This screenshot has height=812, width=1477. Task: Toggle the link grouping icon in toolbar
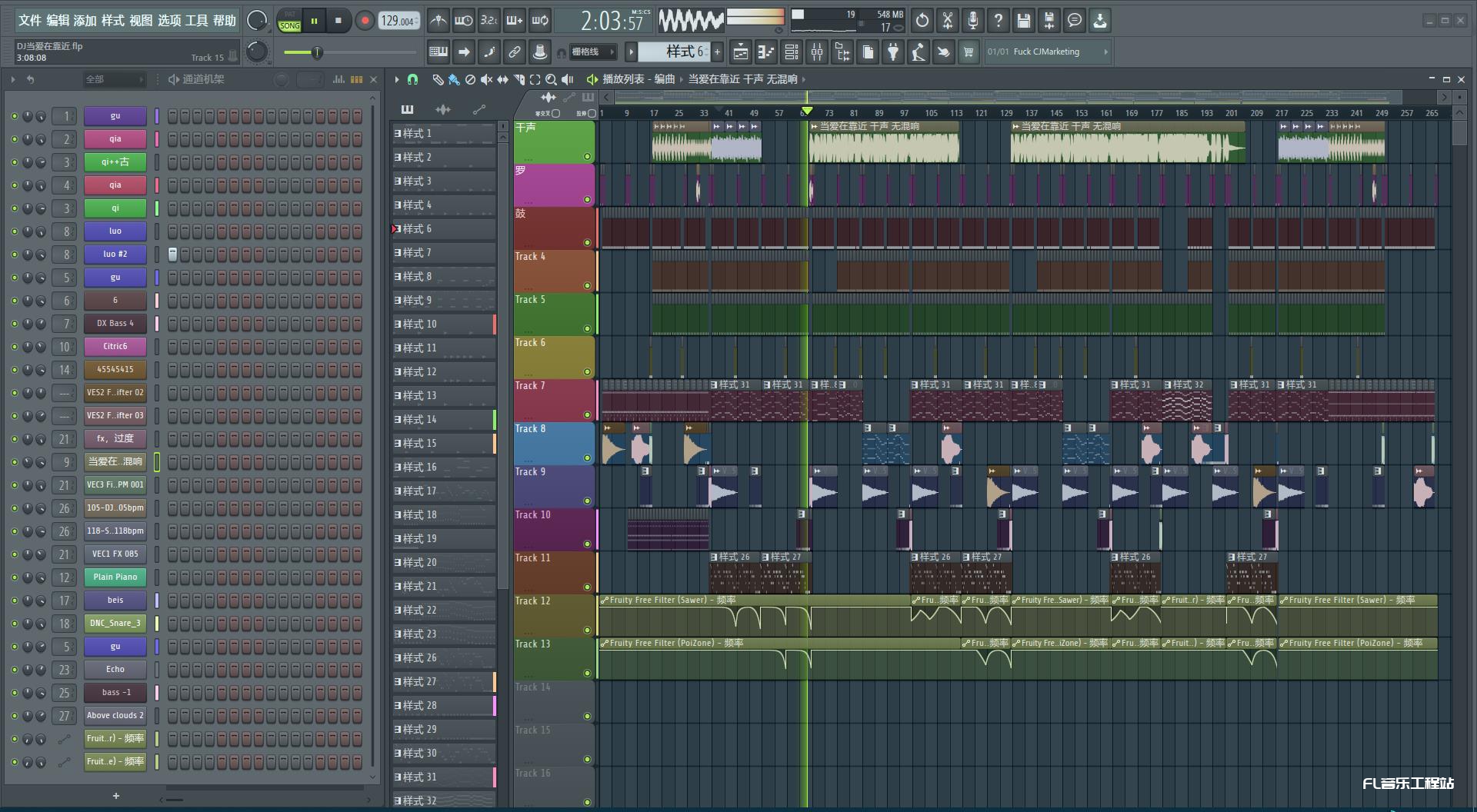click(515, 52)
